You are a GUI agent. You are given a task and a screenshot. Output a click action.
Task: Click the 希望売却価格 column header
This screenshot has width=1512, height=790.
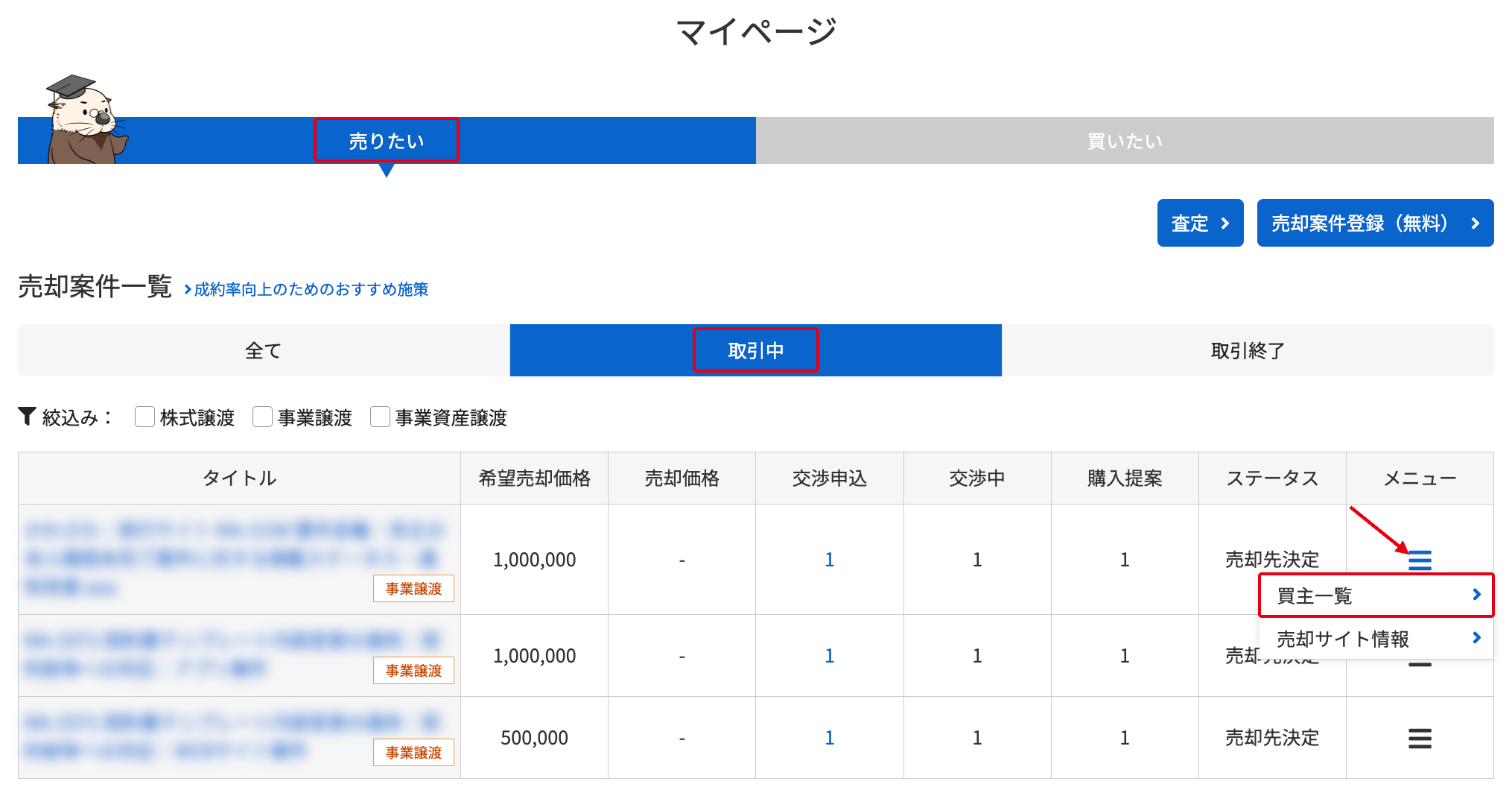pos(534,478)
